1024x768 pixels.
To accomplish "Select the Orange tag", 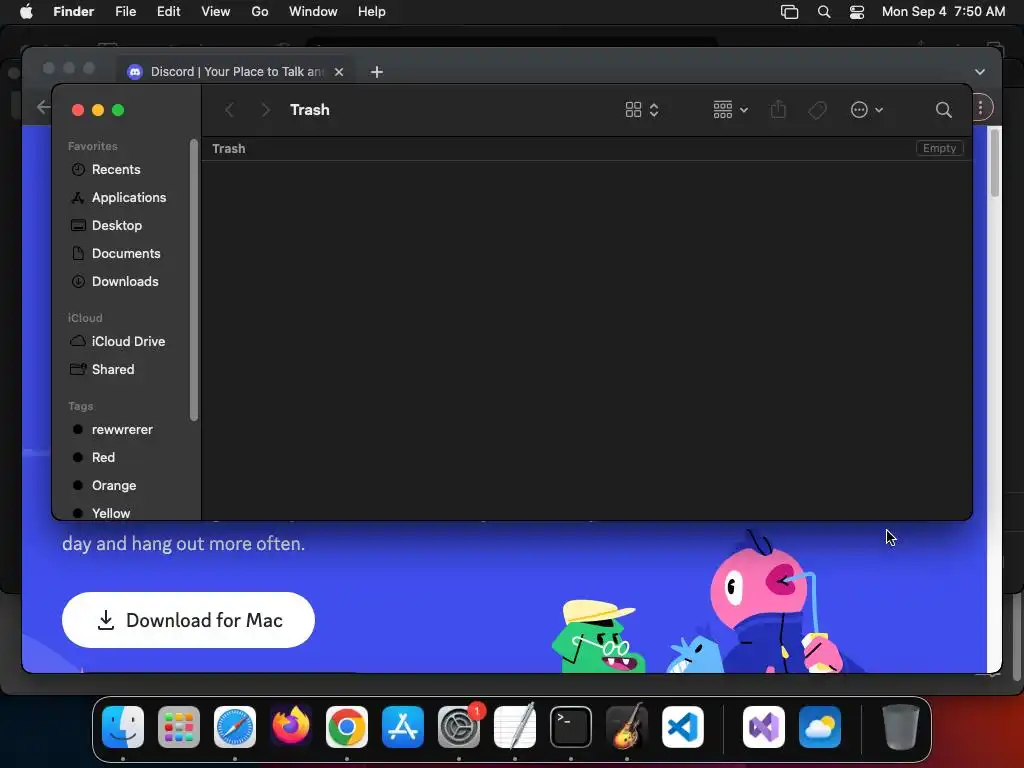I will click(104, 486).
